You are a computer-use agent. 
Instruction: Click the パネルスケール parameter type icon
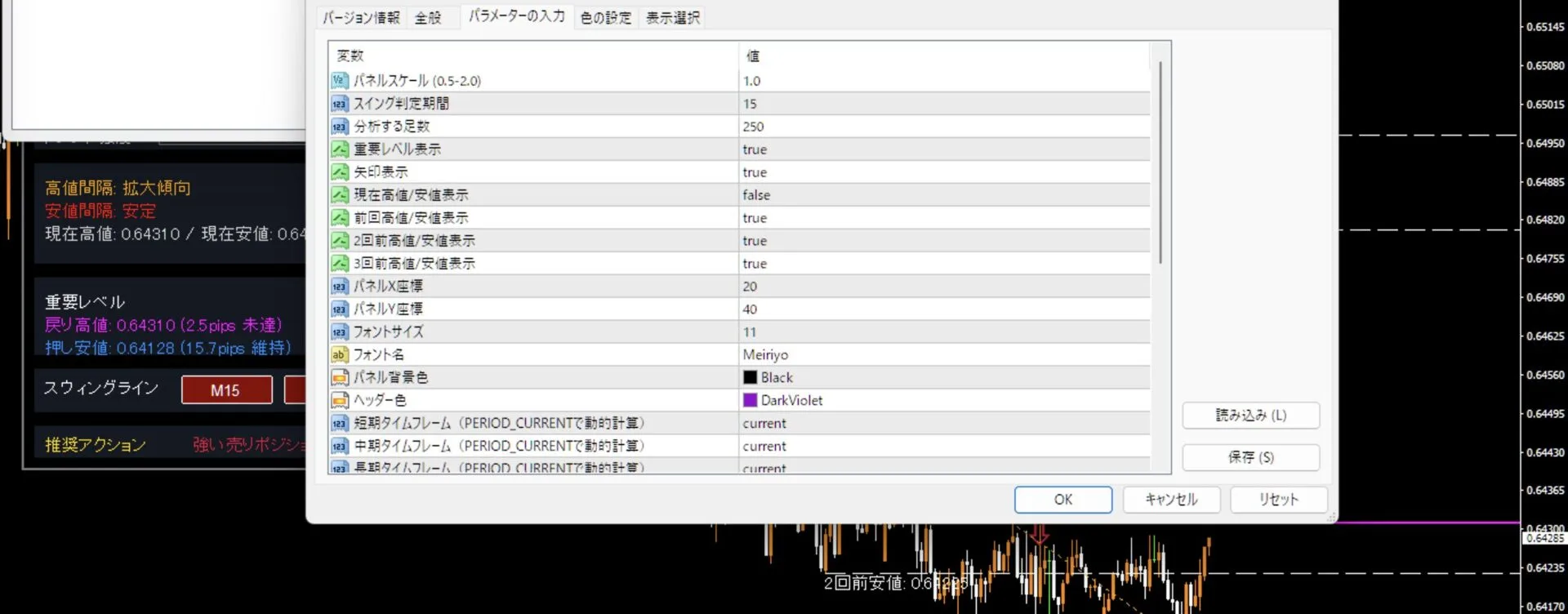339,81
